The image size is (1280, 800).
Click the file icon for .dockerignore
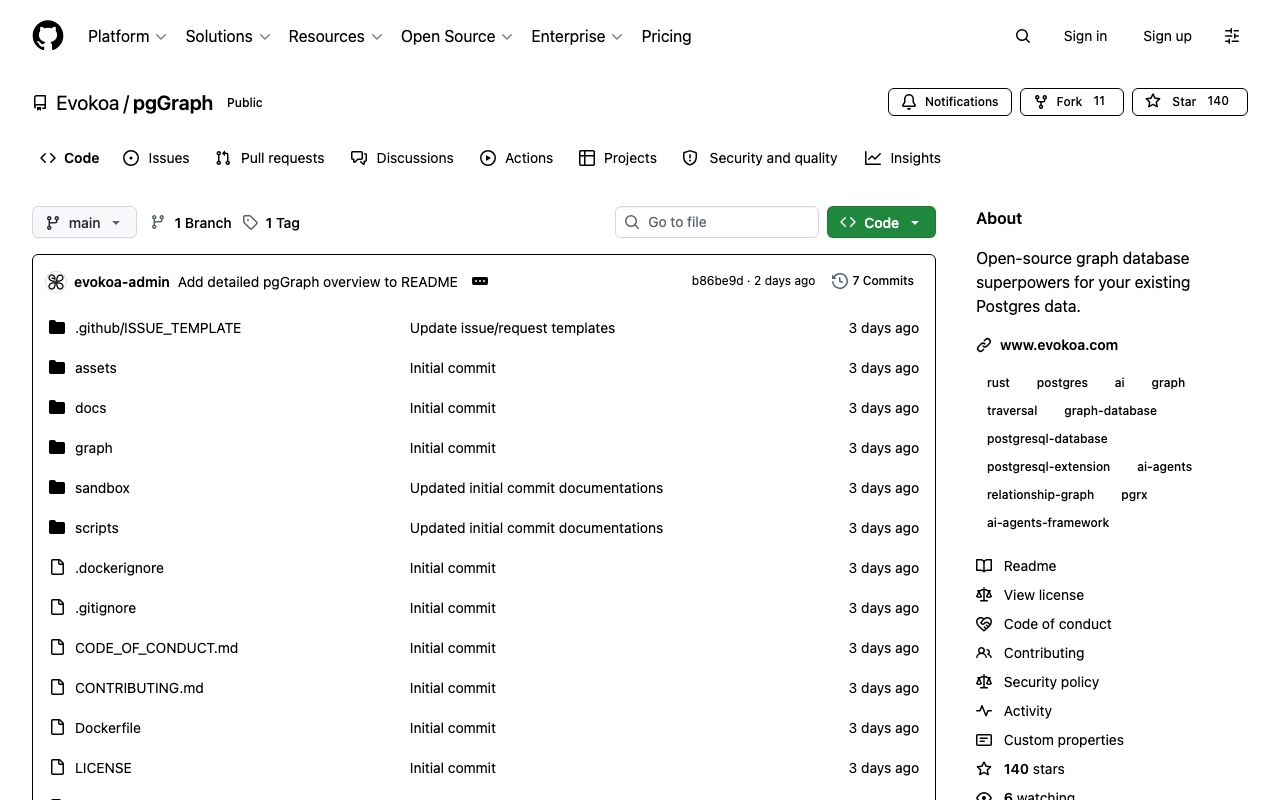pos(57,568)
